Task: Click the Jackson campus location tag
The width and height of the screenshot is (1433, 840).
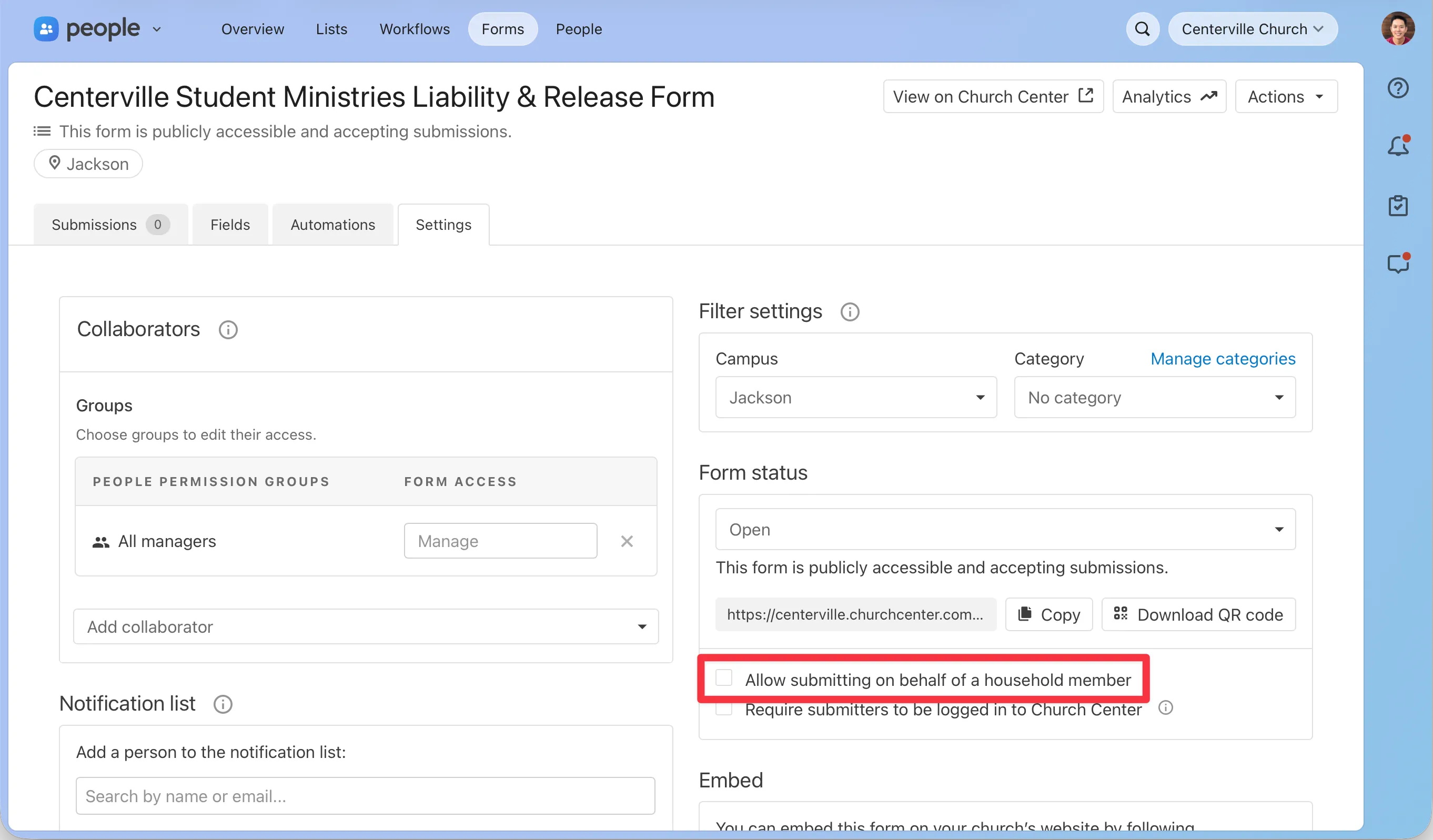Action: 88,164
